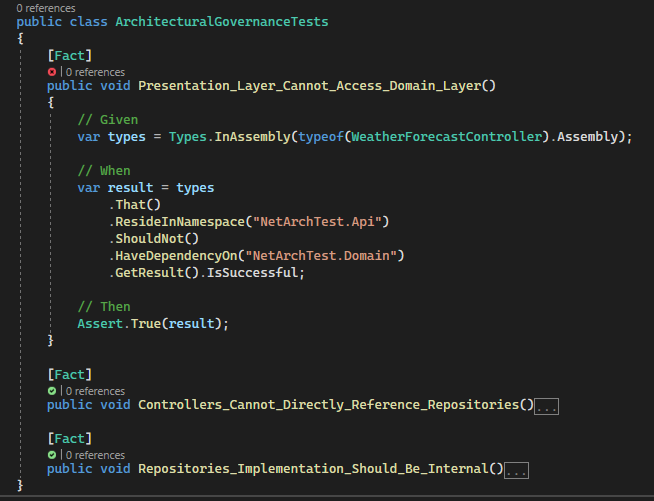This screenshot has height=501, width=654.
Task: Click the first [Fact] attribute
Action: coord(70,55)
